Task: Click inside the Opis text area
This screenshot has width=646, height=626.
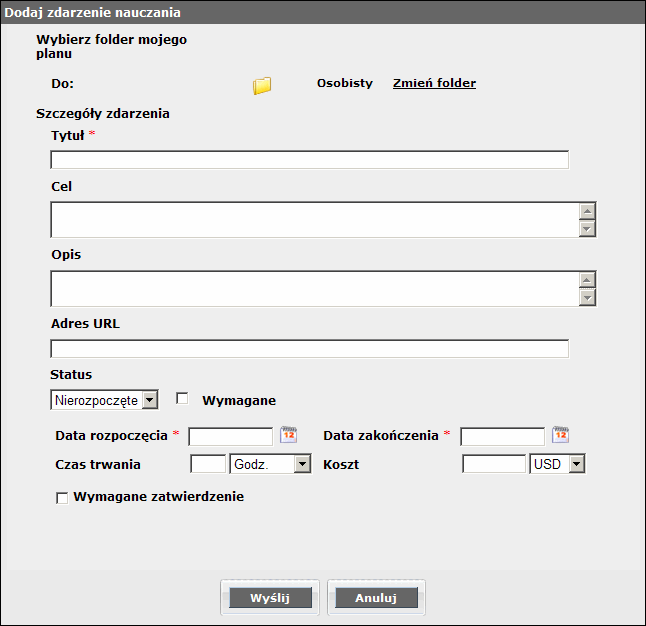Action: tap(314, 288)
